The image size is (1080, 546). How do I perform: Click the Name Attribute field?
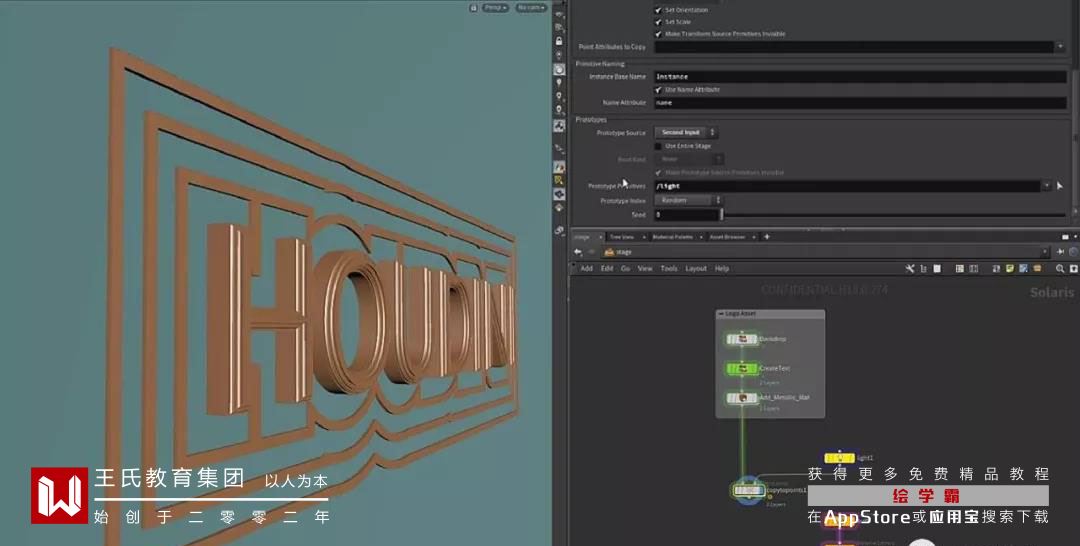coord(860,103)
